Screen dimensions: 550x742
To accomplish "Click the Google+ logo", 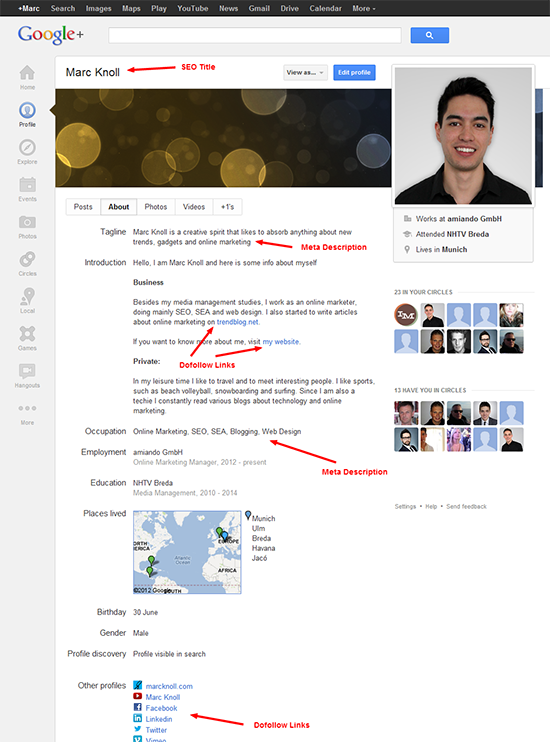I will click(51, 35).
